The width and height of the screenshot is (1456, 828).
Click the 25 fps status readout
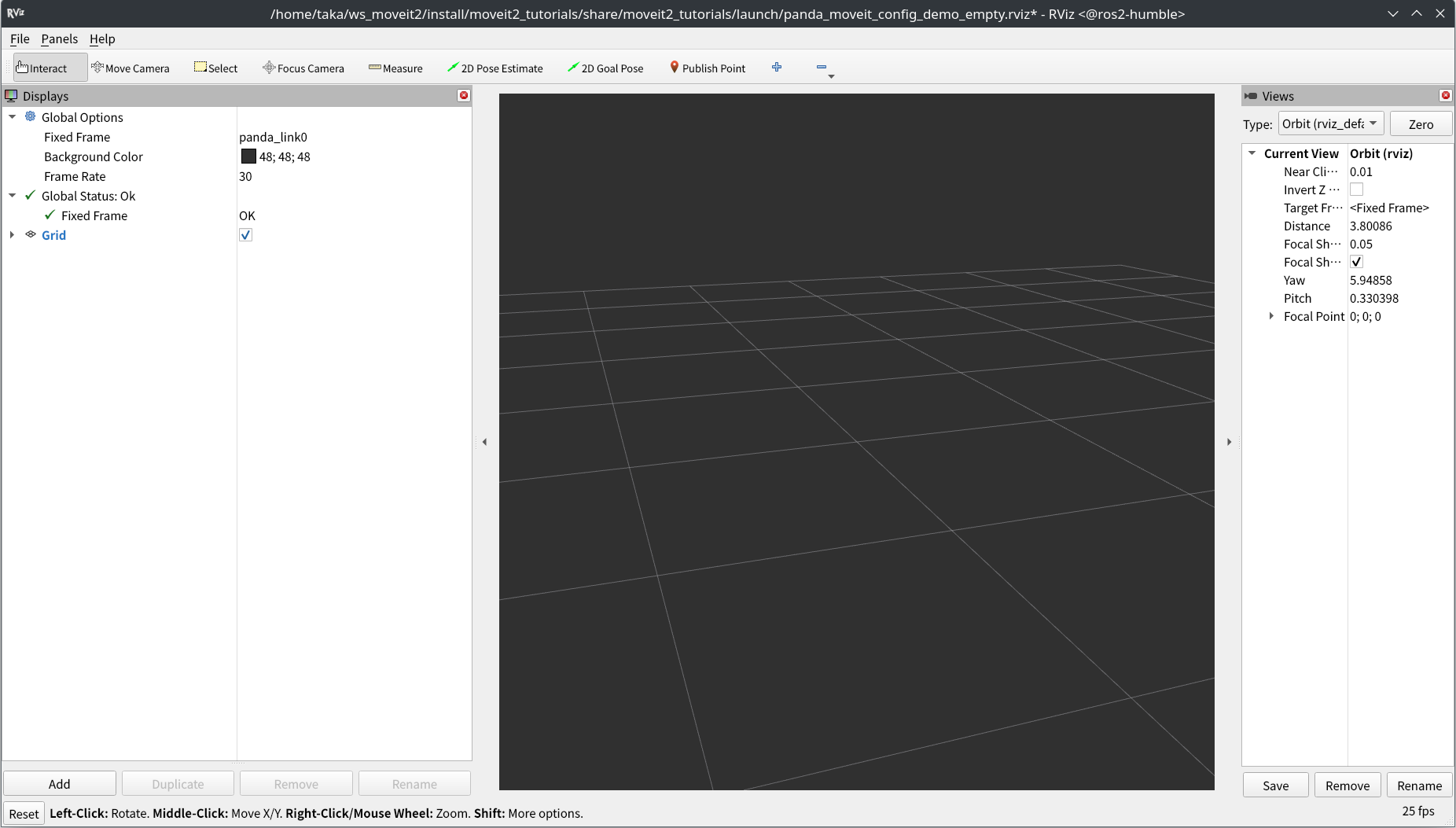1417,811
